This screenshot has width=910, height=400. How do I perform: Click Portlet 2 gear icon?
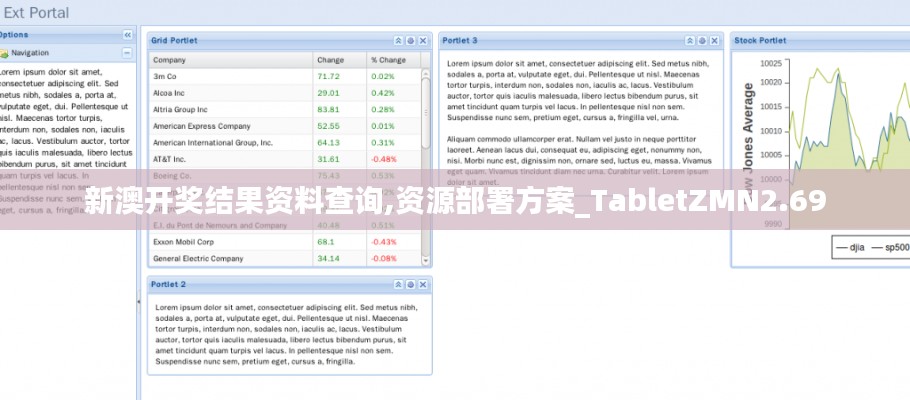[x=410, y=285]
